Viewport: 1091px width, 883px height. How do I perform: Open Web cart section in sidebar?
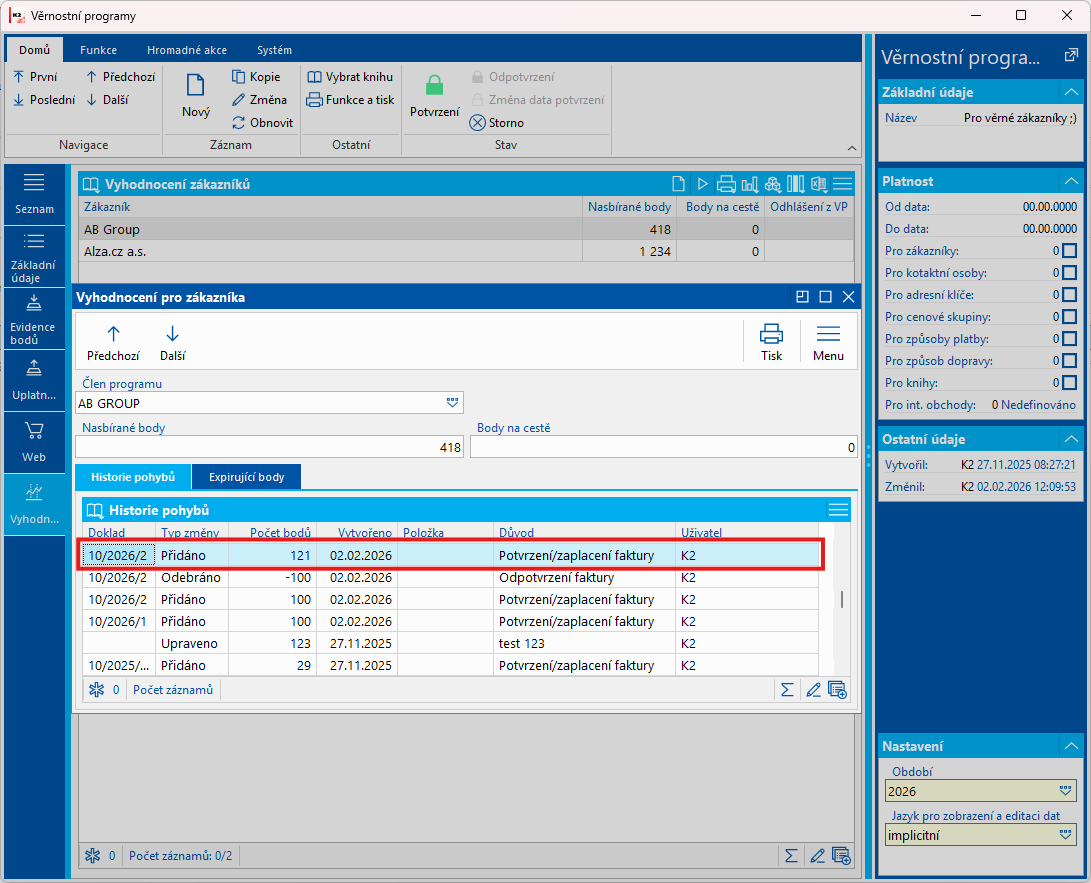[34, 442]
